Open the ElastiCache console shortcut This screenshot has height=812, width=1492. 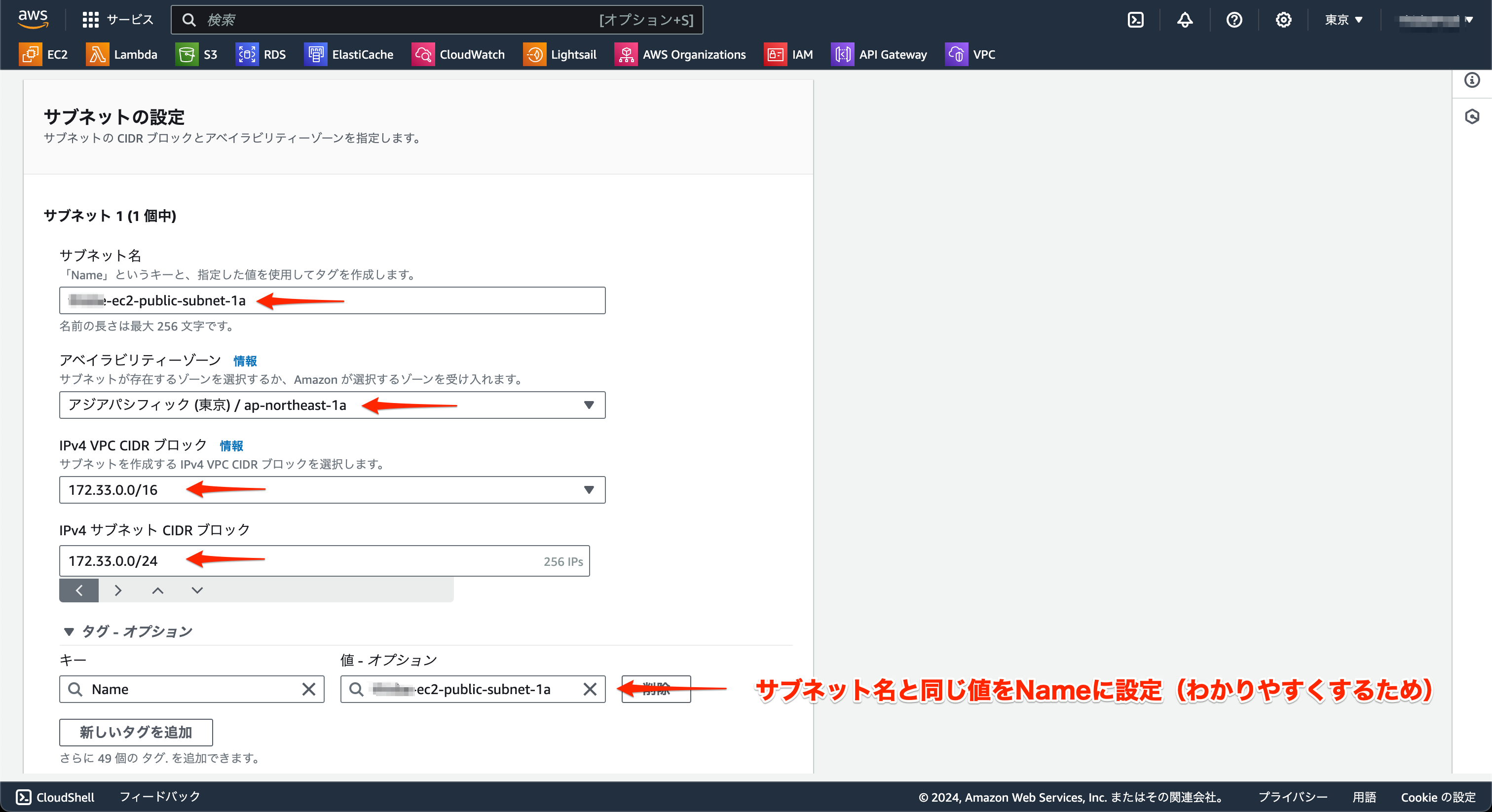click(x=349, y=54)
